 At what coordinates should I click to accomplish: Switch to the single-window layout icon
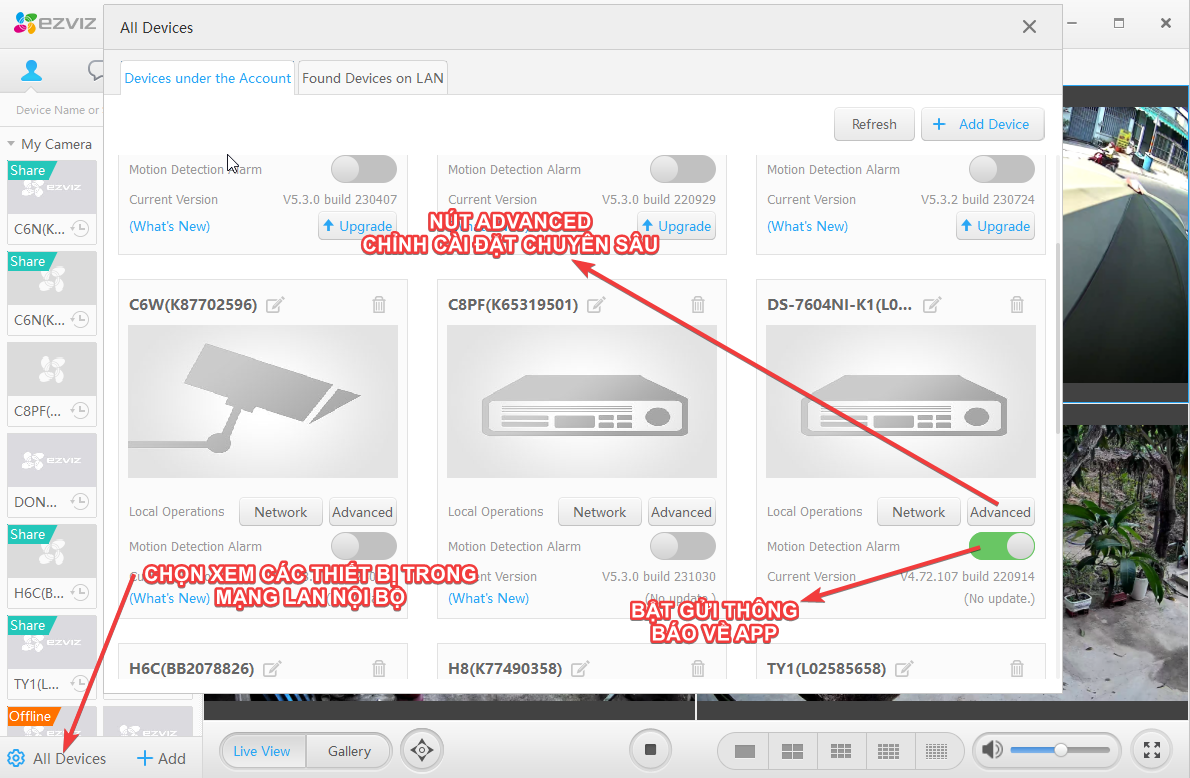(x=744, y=751)
